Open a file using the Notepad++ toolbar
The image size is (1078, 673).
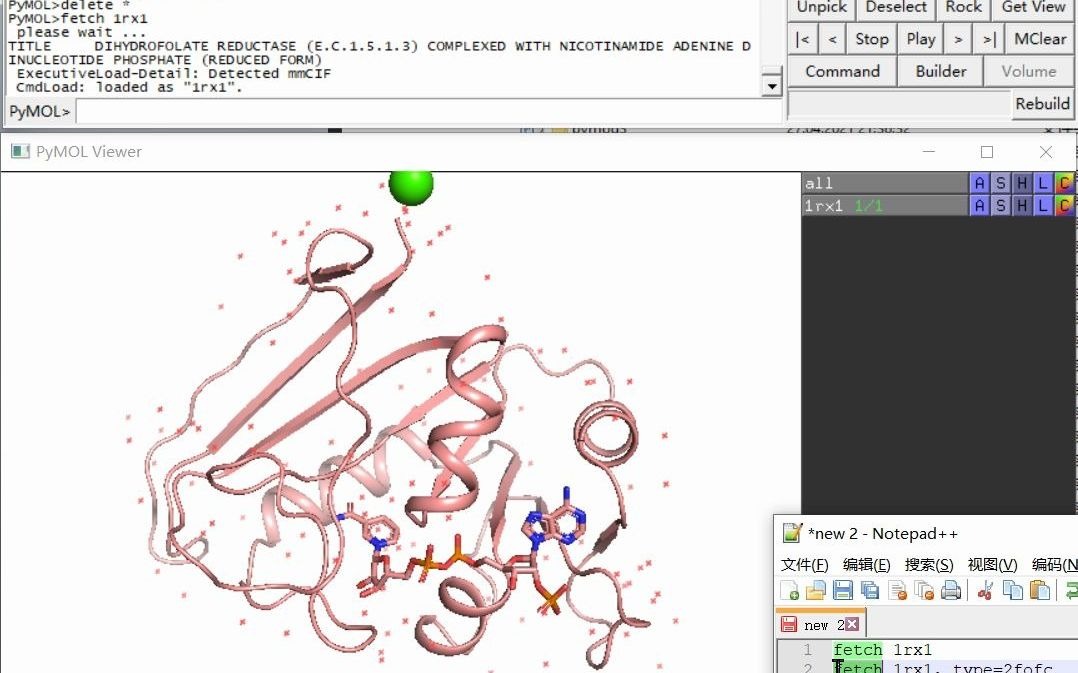coord(815,590)
